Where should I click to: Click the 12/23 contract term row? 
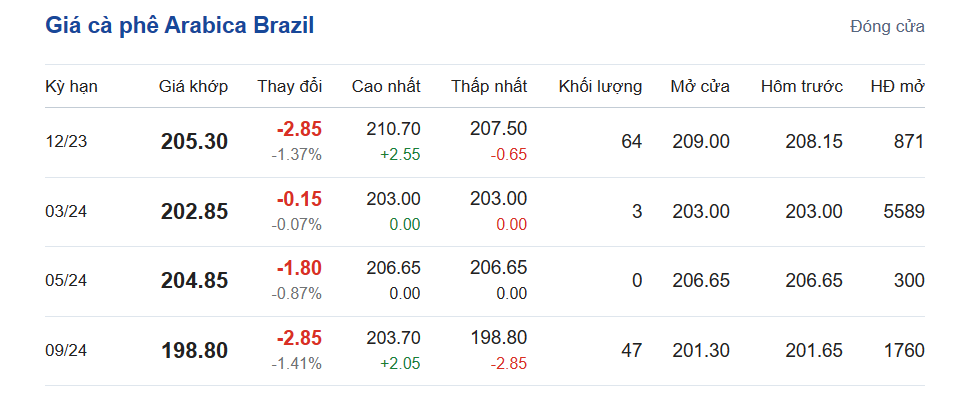click(485, 143)
